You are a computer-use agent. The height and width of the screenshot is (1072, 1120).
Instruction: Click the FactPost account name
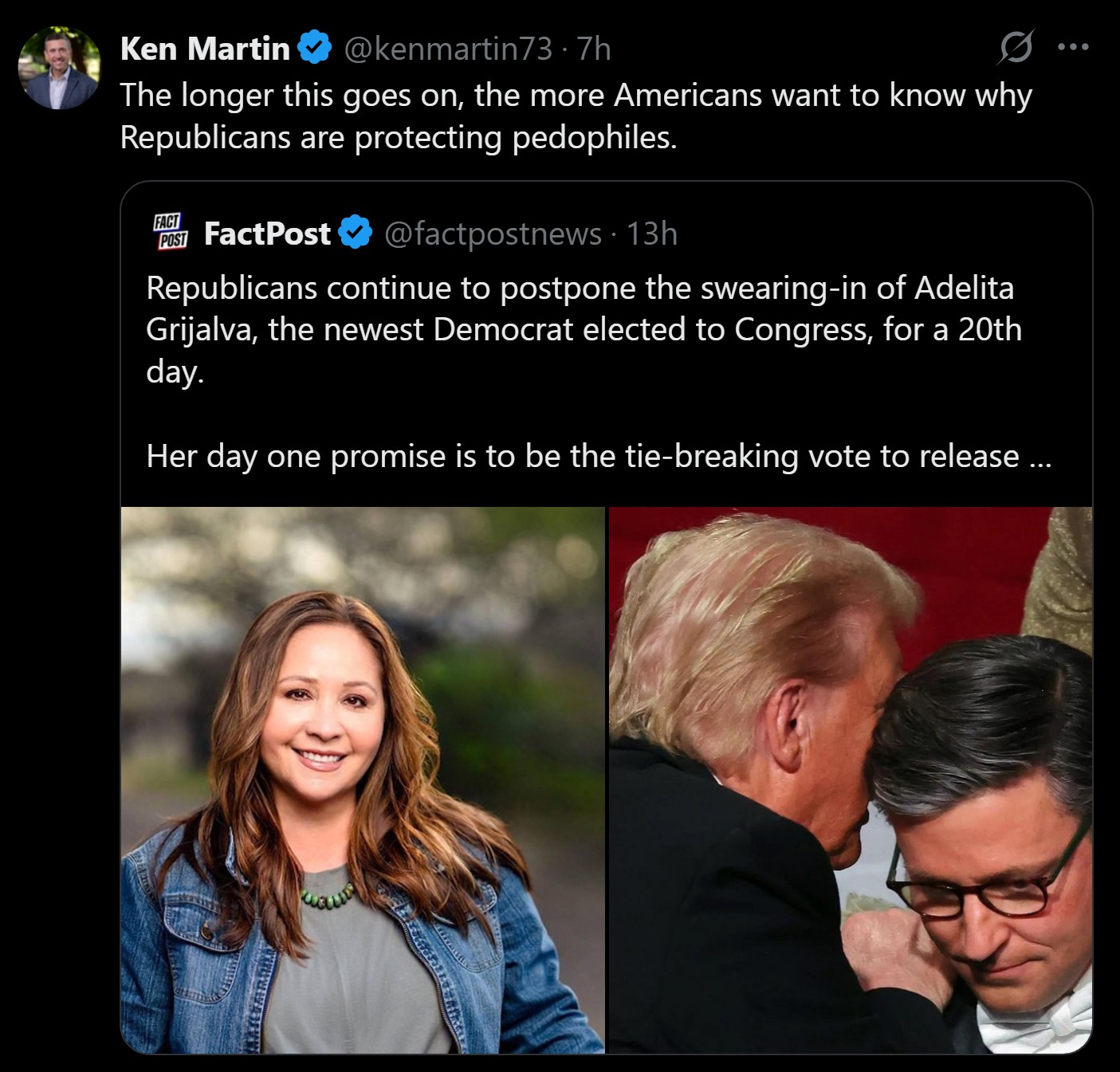267,234
